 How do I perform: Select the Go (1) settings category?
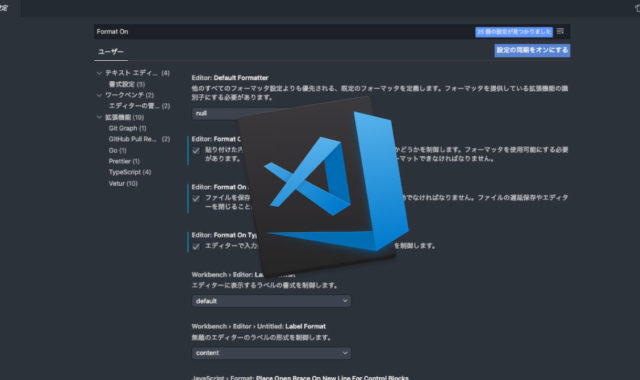(x=118, y=150)
